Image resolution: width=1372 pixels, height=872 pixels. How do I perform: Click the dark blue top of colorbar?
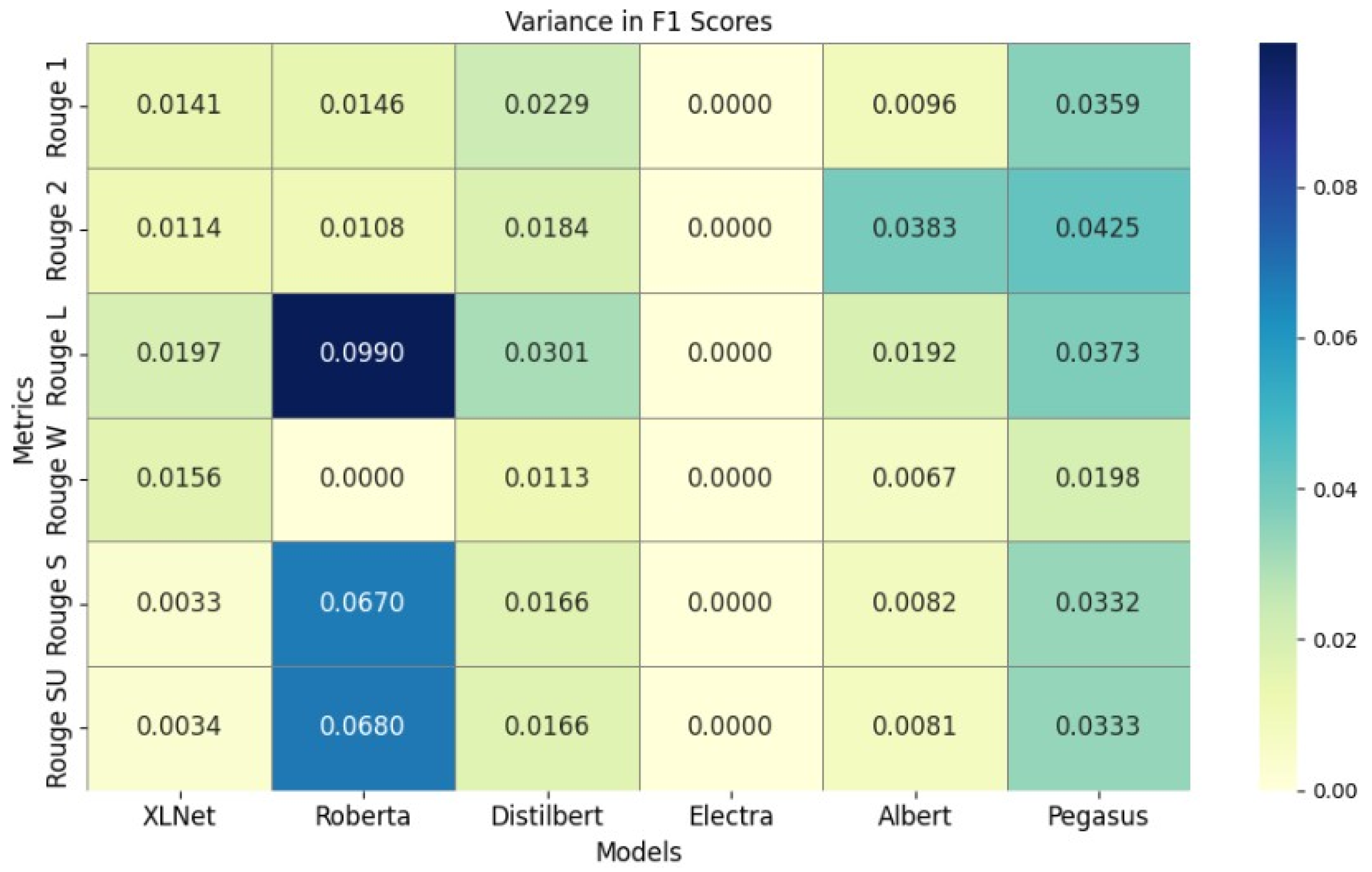pos(1277,57)
